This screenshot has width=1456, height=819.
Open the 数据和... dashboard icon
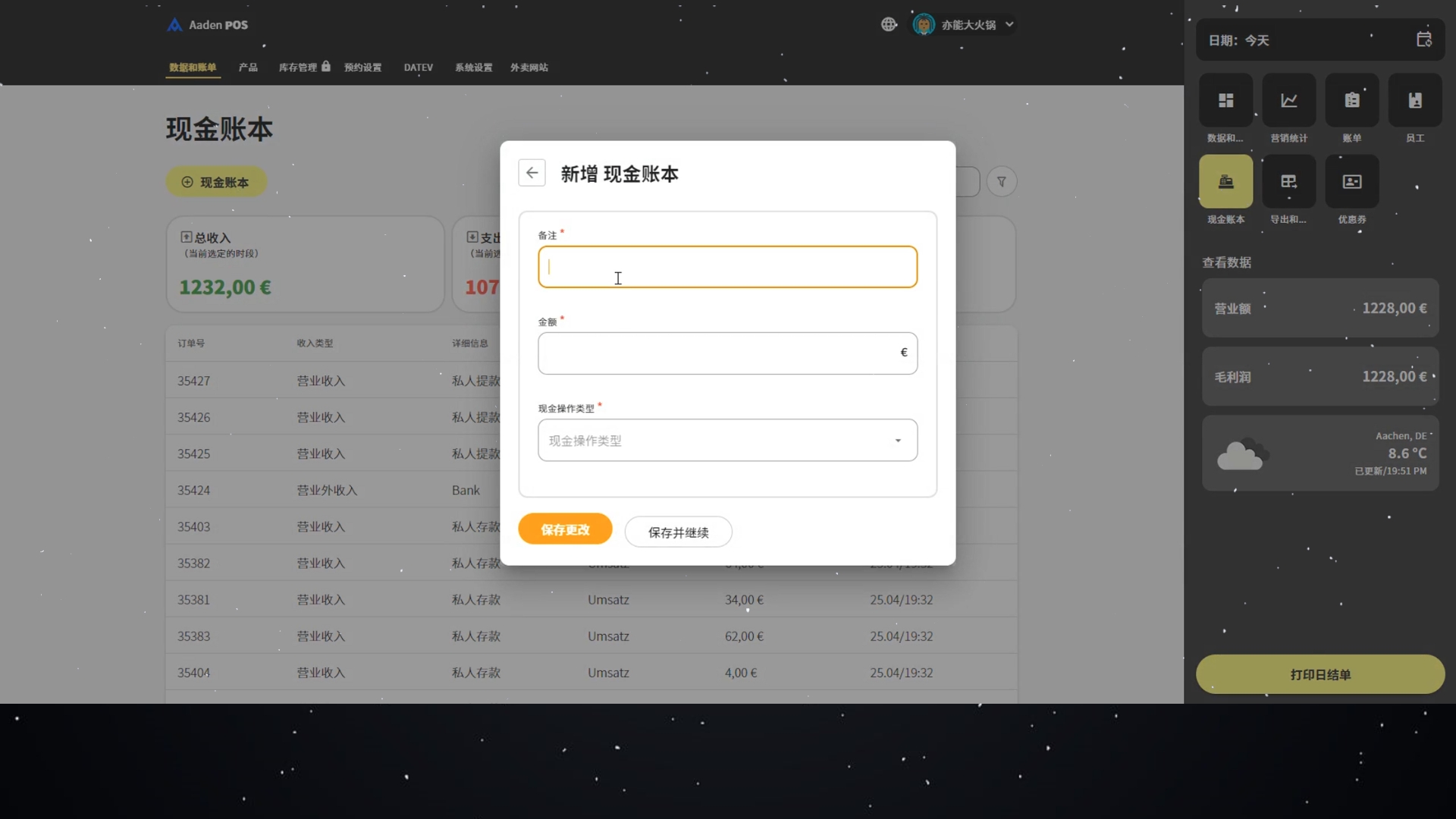1225,100
